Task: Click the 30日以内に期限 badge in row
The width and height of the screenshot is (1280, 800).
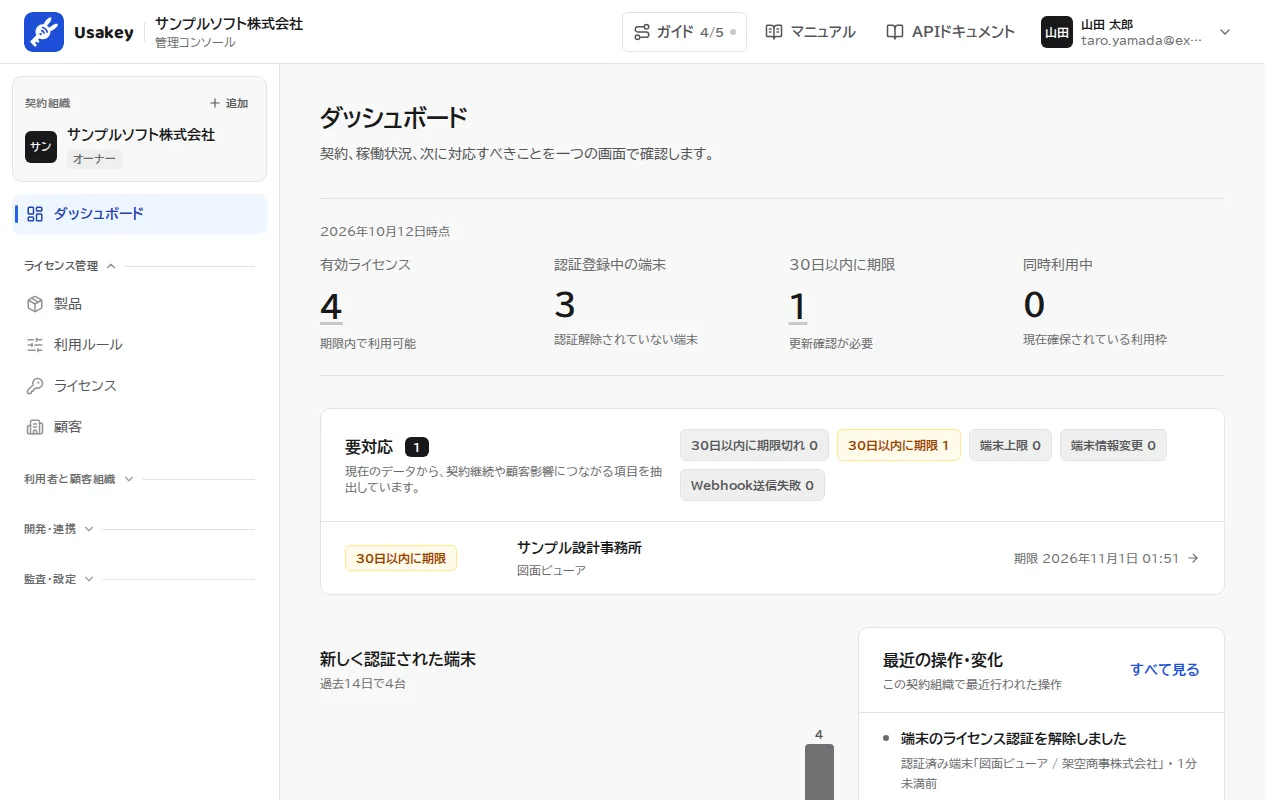Action: tap(401, 558)
